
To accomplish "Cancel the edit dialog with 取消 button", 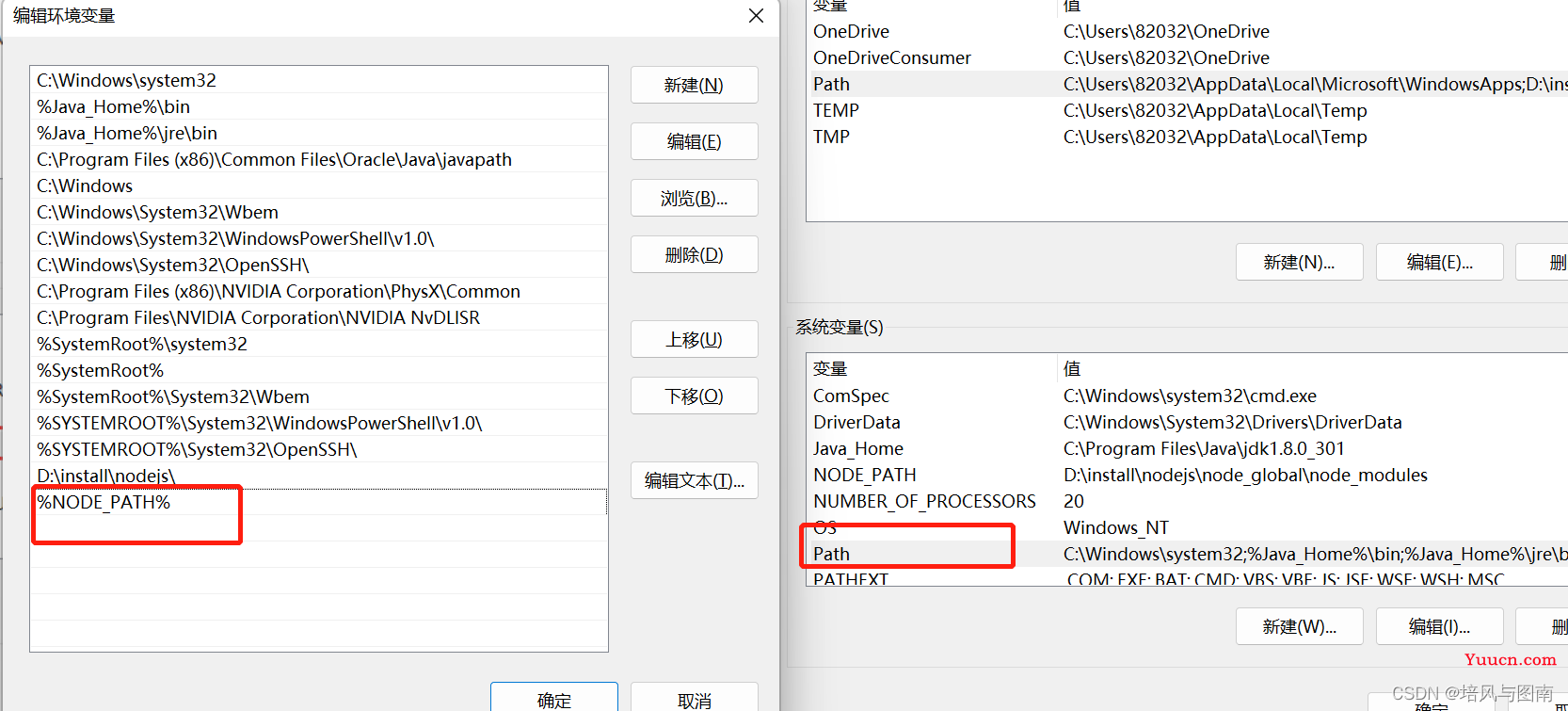I will [694, 698].
